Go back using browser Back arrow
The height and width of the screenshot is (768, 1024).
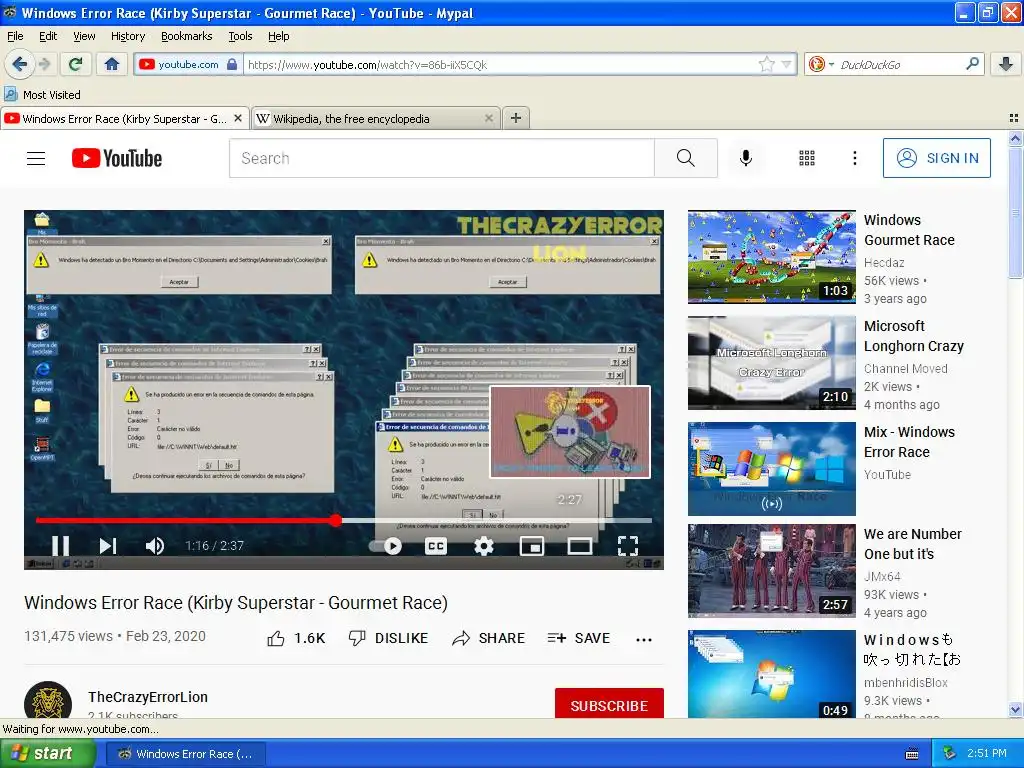pyautogui.click(x=20, y=64)
